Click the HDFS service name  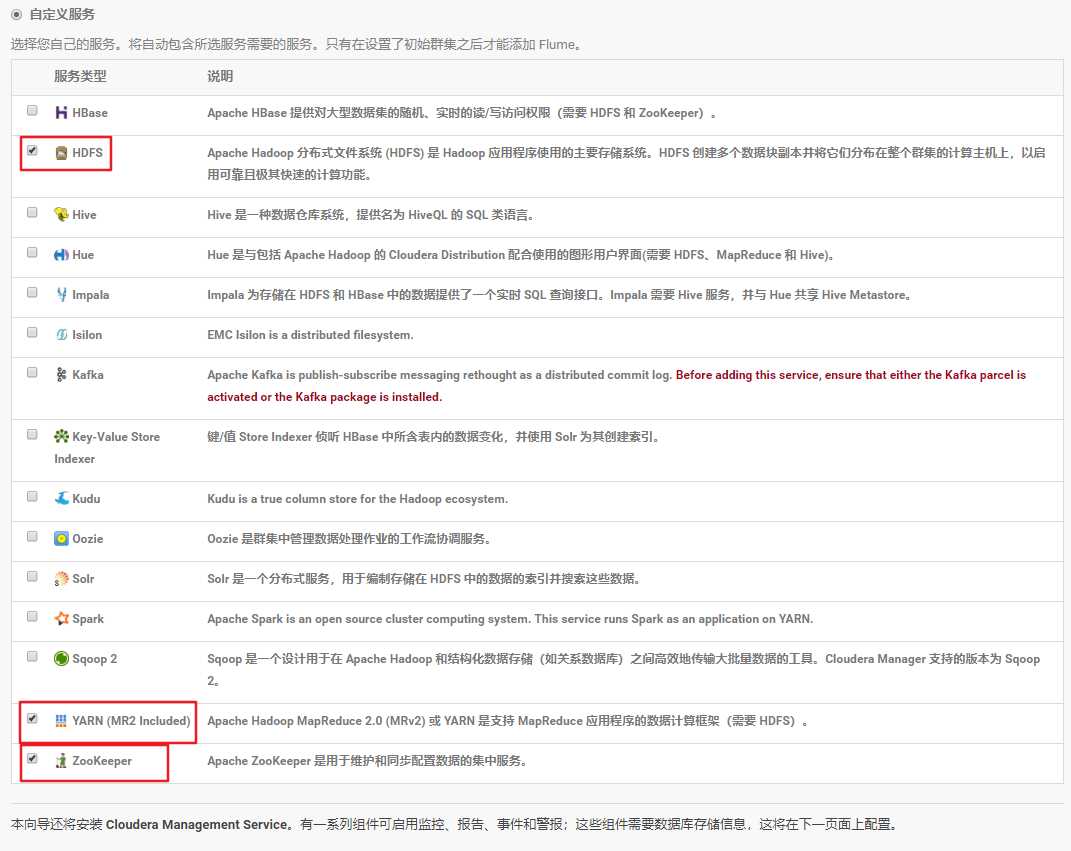pos(87,153)
